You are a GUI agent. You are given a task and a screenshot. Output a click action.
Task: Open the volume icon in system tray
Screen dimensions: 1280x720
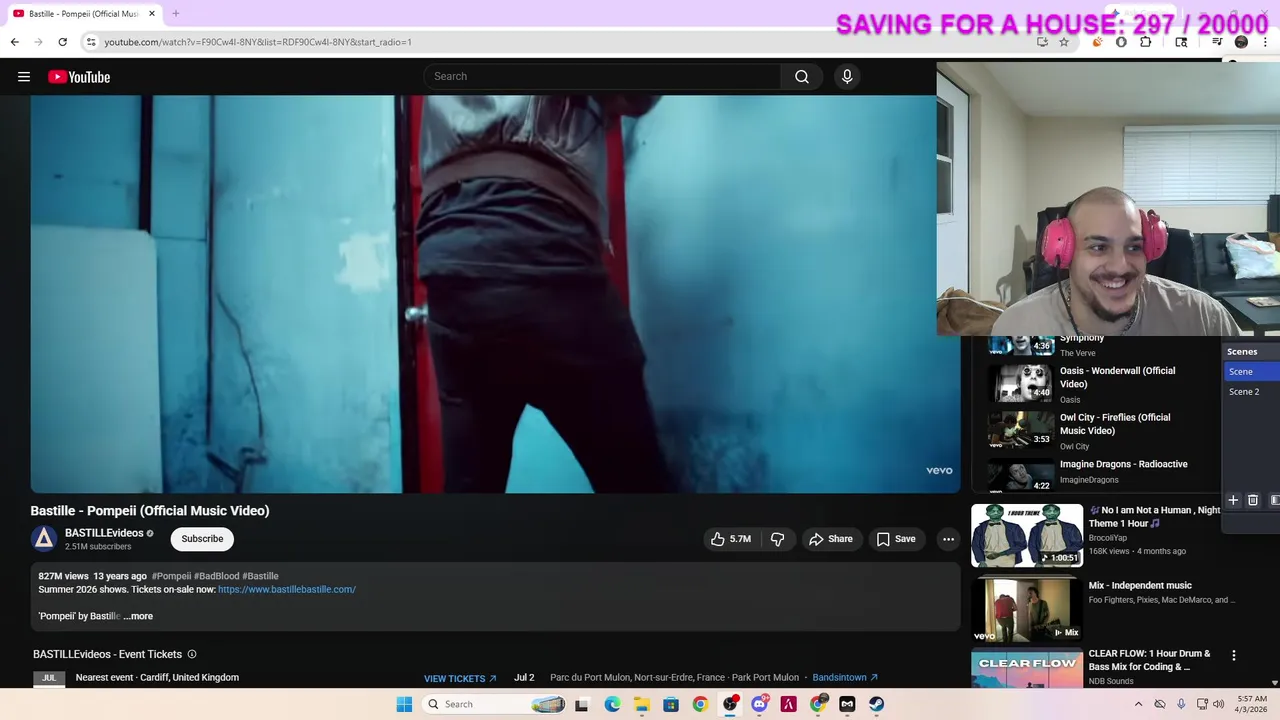[x=1218, y=704]
